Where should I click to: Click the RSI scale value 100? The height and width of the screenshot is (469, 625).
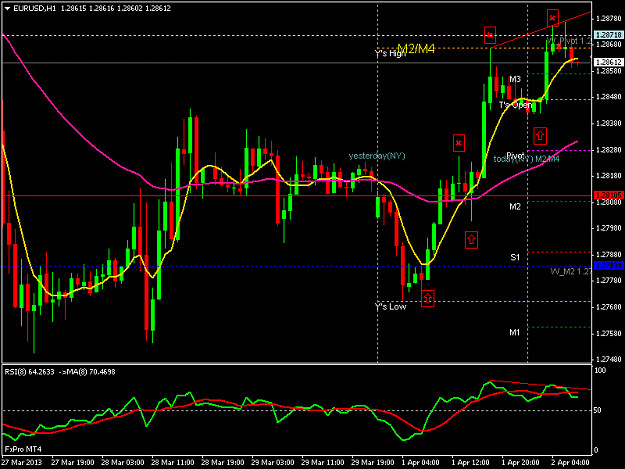pos(599,371)
